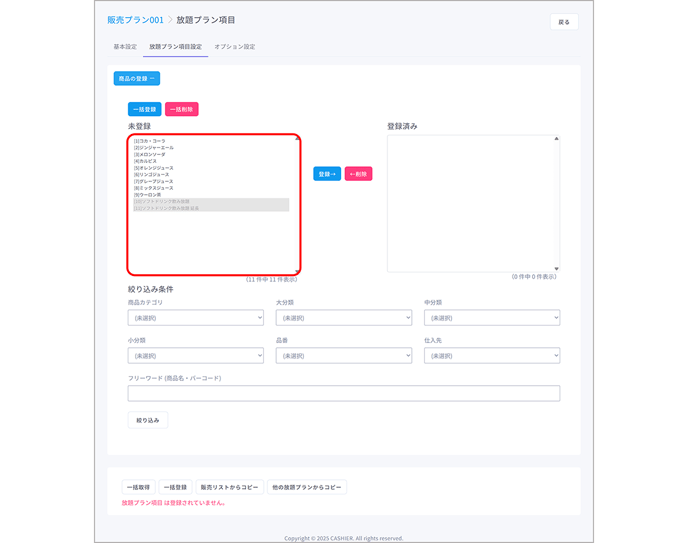688x543 pixels.
Task: Click the blue 一括登録 button above the lists
Action: 145,109
